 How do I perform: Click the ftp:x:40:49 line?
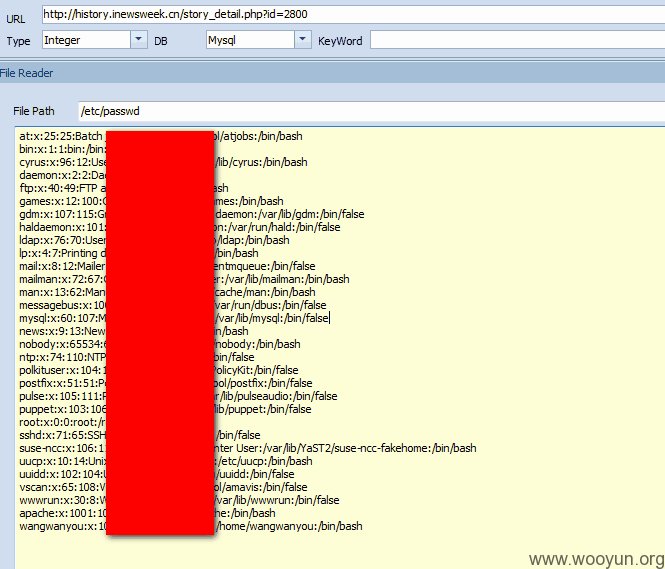coord(124,188)
